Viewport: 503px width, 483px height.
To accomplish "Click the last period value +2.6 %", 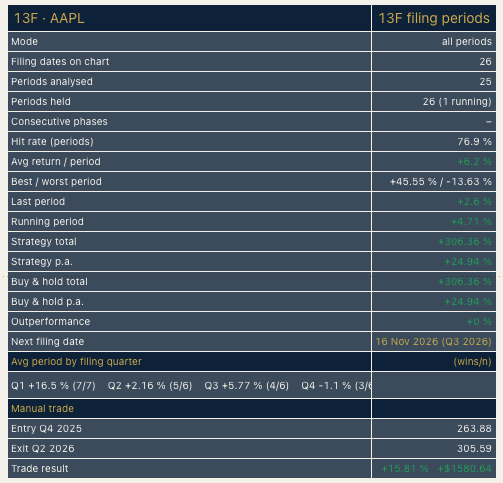I will coord(474,202).
